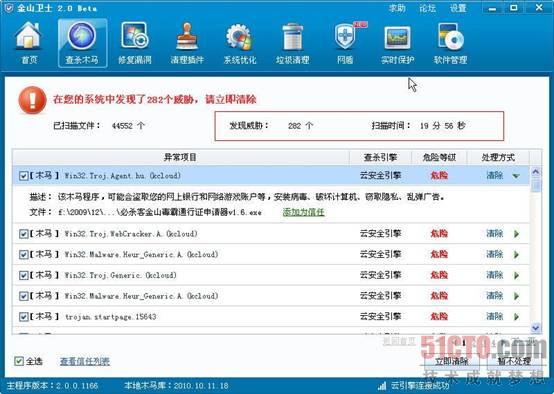Uncheck the Win32.Troj.Generic row checkbox
This screenshot has width=554, height=394.
[x=23, y=275]
